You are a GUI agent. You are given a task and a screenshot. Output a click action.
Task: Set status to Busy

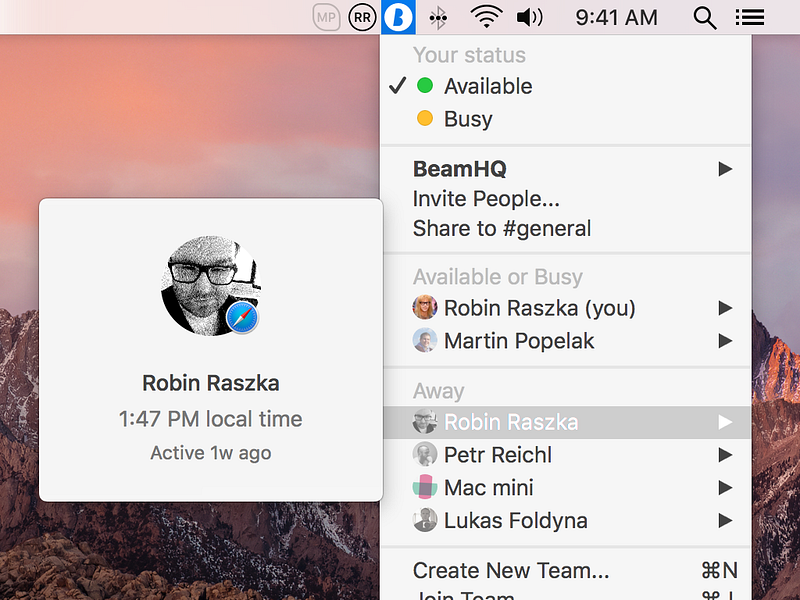click(x=566, y=118)
